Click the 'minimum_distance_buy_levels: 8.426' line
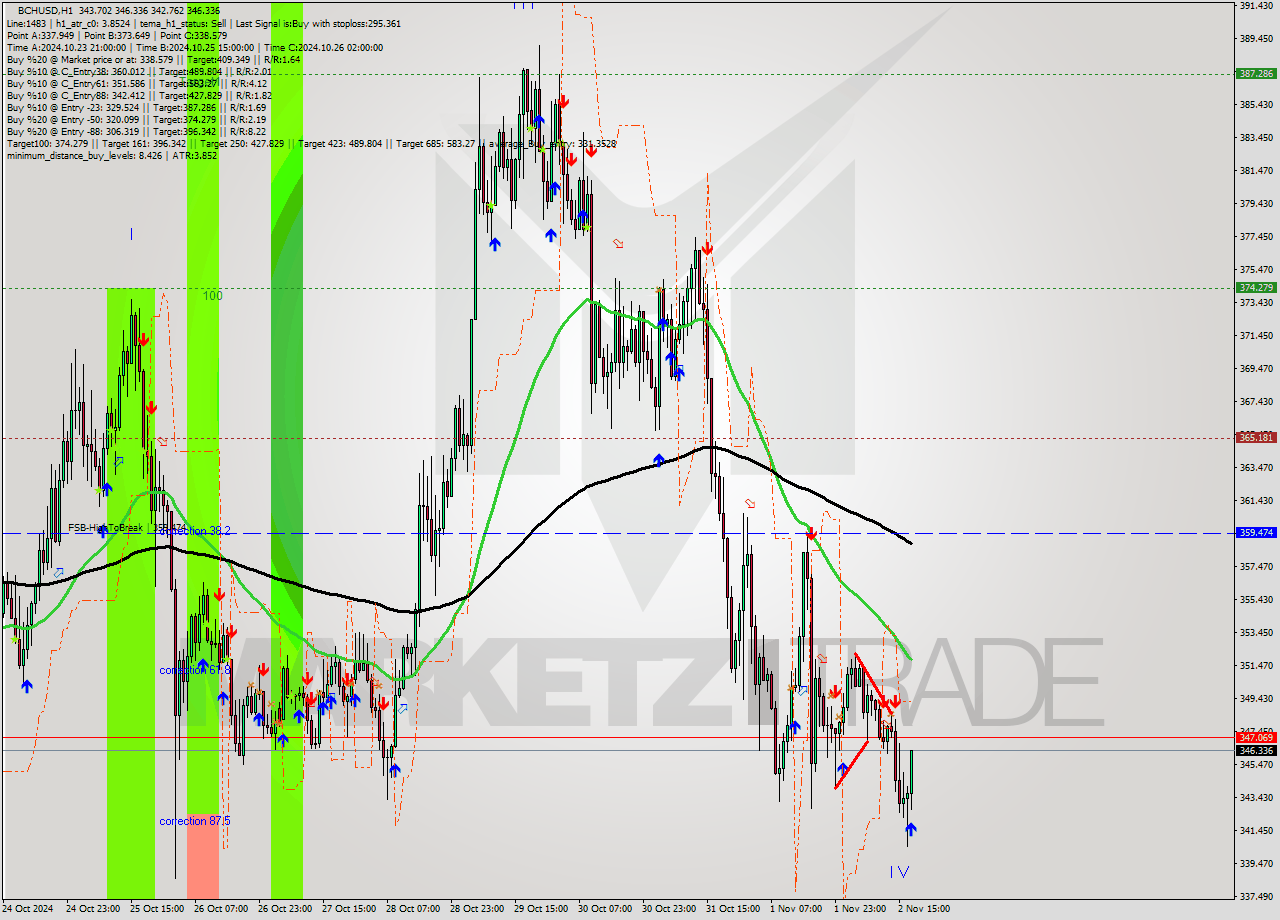Screen dimensions: 1280x920 pyautogui.click(x=112, y=155)
